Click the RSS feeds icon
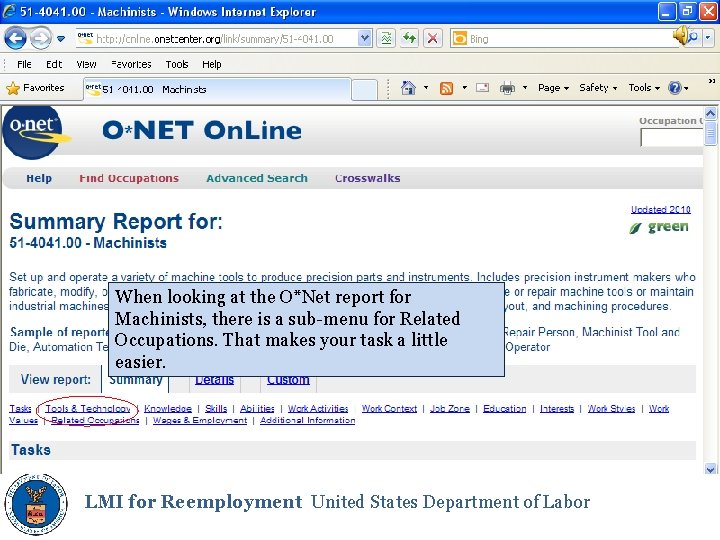This screenshot has height=540, width=720. (x=446, y=88)
